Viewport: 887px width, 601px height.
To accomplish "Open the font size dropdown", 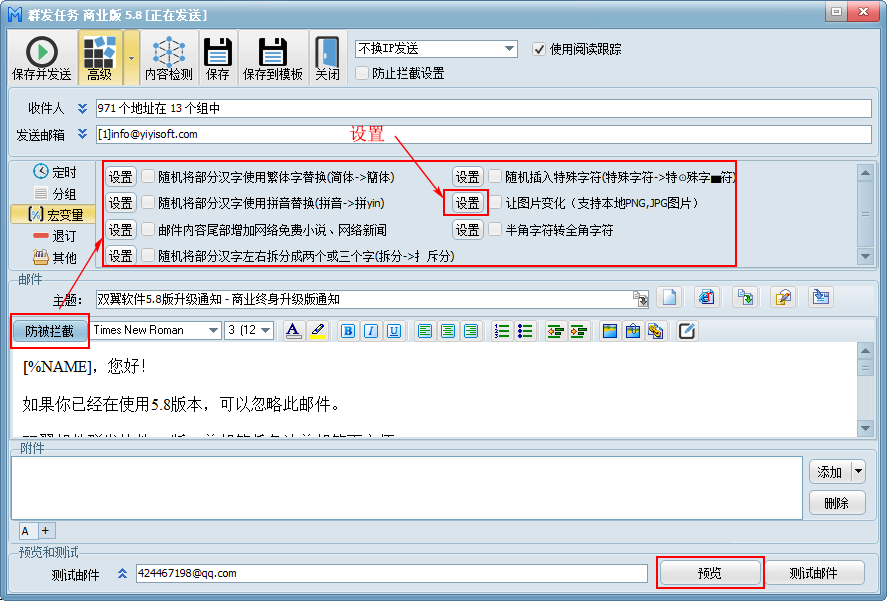I will (x=265, y=330).
